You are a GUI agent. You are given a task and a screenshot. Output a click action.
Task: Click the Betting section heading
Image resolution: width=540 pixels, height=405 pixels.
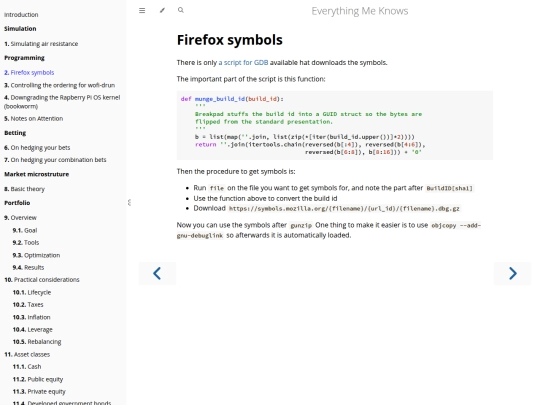coord(15,133)
